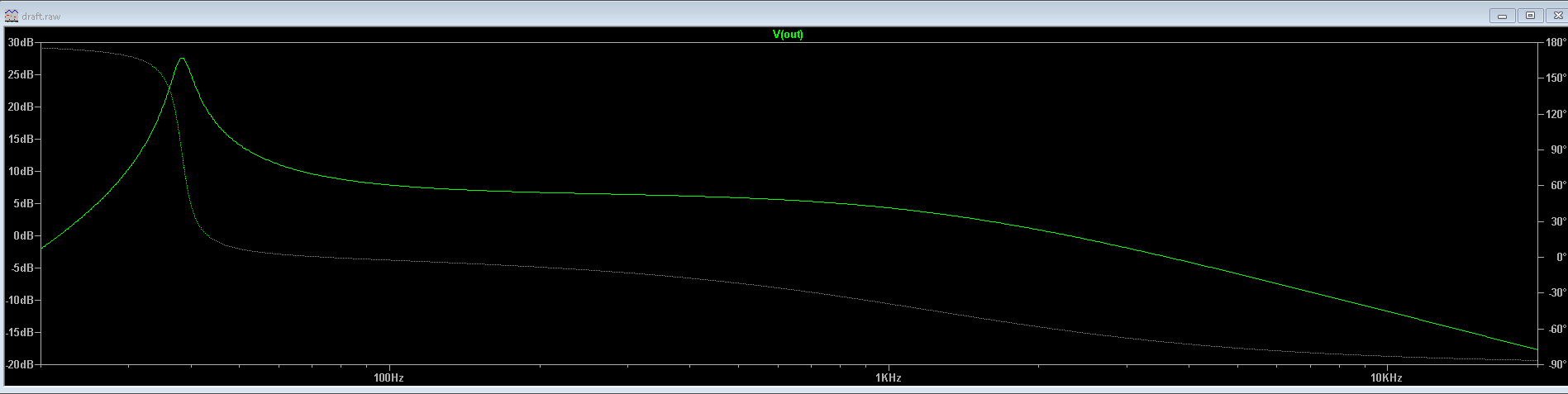Click the 30dB magnitude axis label
The image size is (1568, 394).
click(21, 42)
